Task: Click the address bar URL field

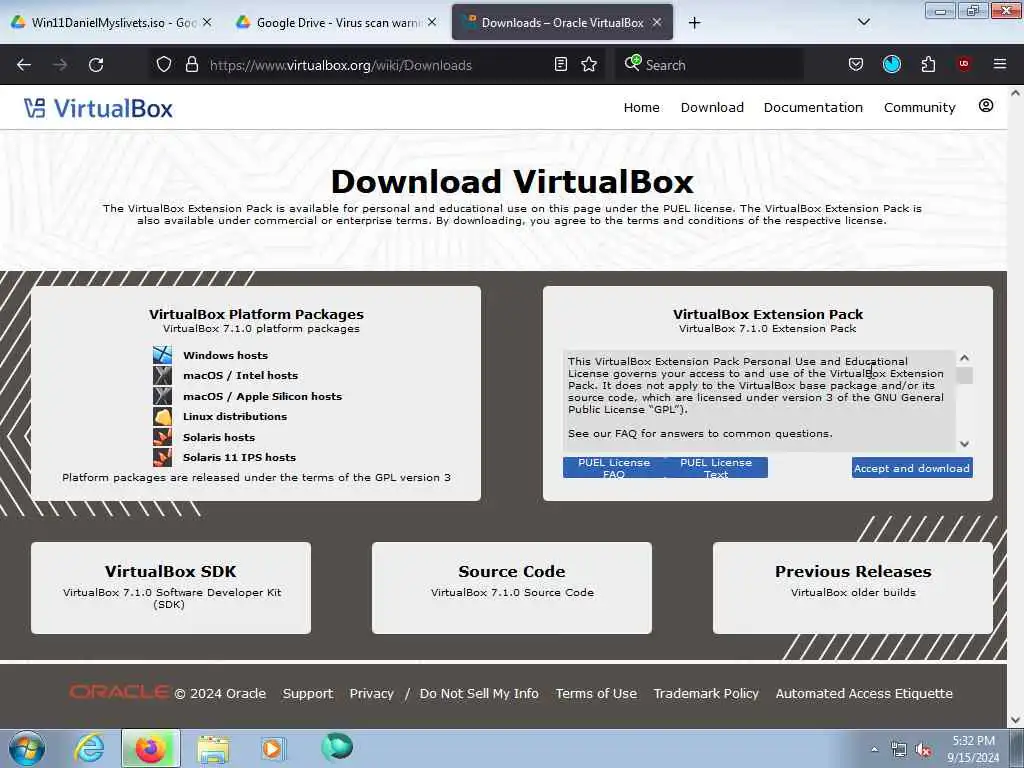Action: tap(376, 65)
